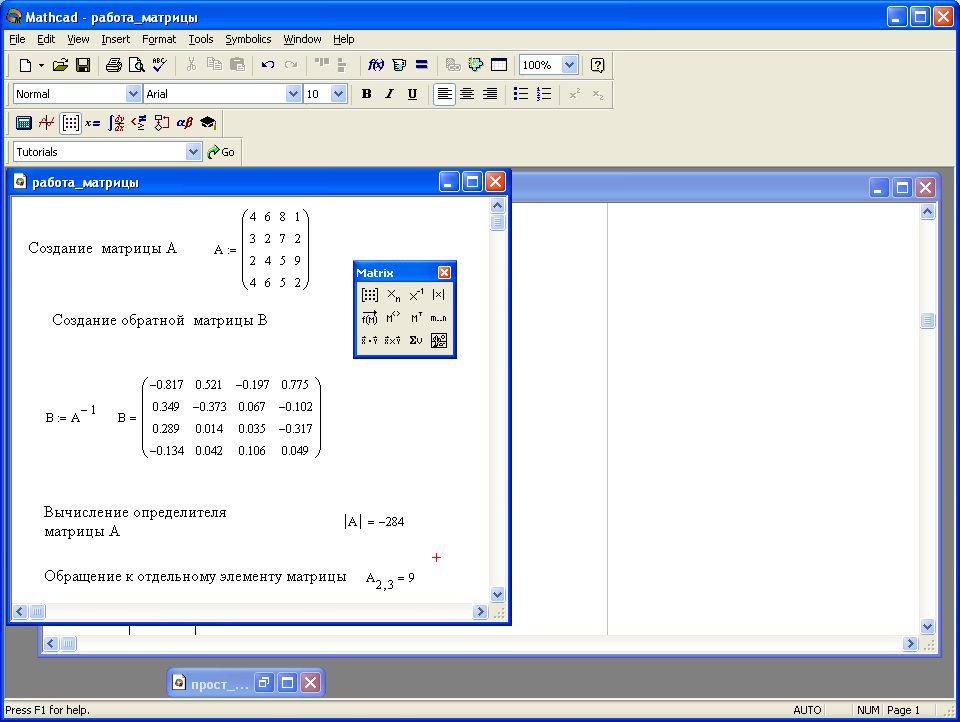Expand the Normal style dropdown
The image size is (960, 722).
(x=133, y=94)
